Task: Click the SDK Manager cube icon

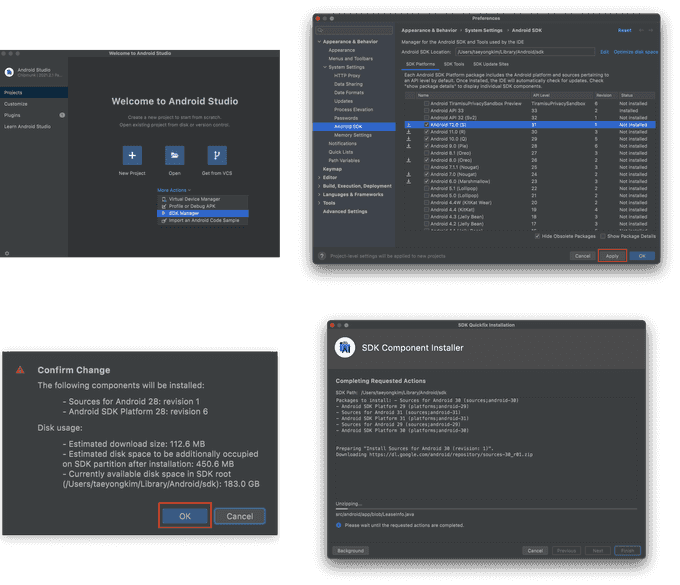Action: click(x=164, y=213)
